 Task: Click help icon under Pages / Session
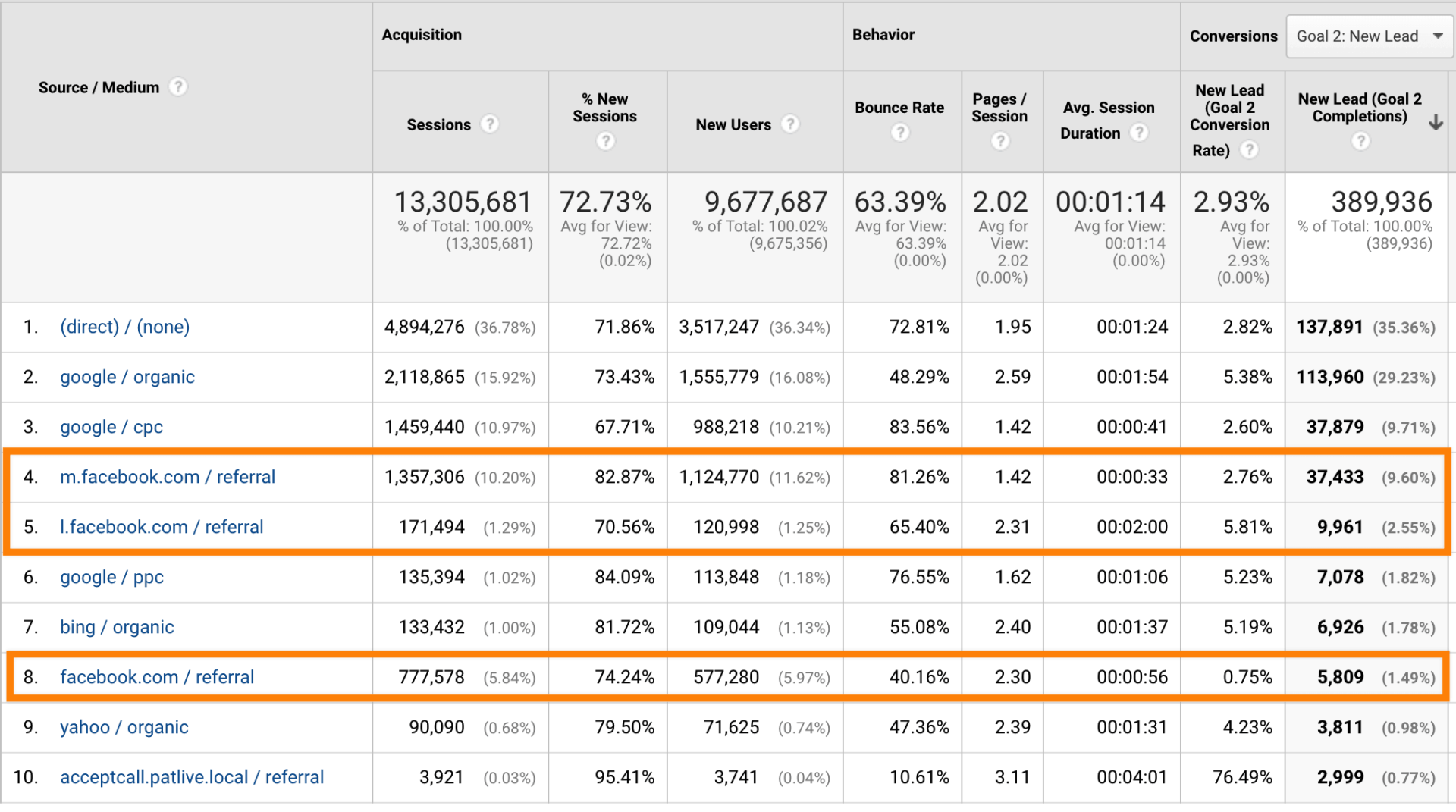[x=1000, y=141]
